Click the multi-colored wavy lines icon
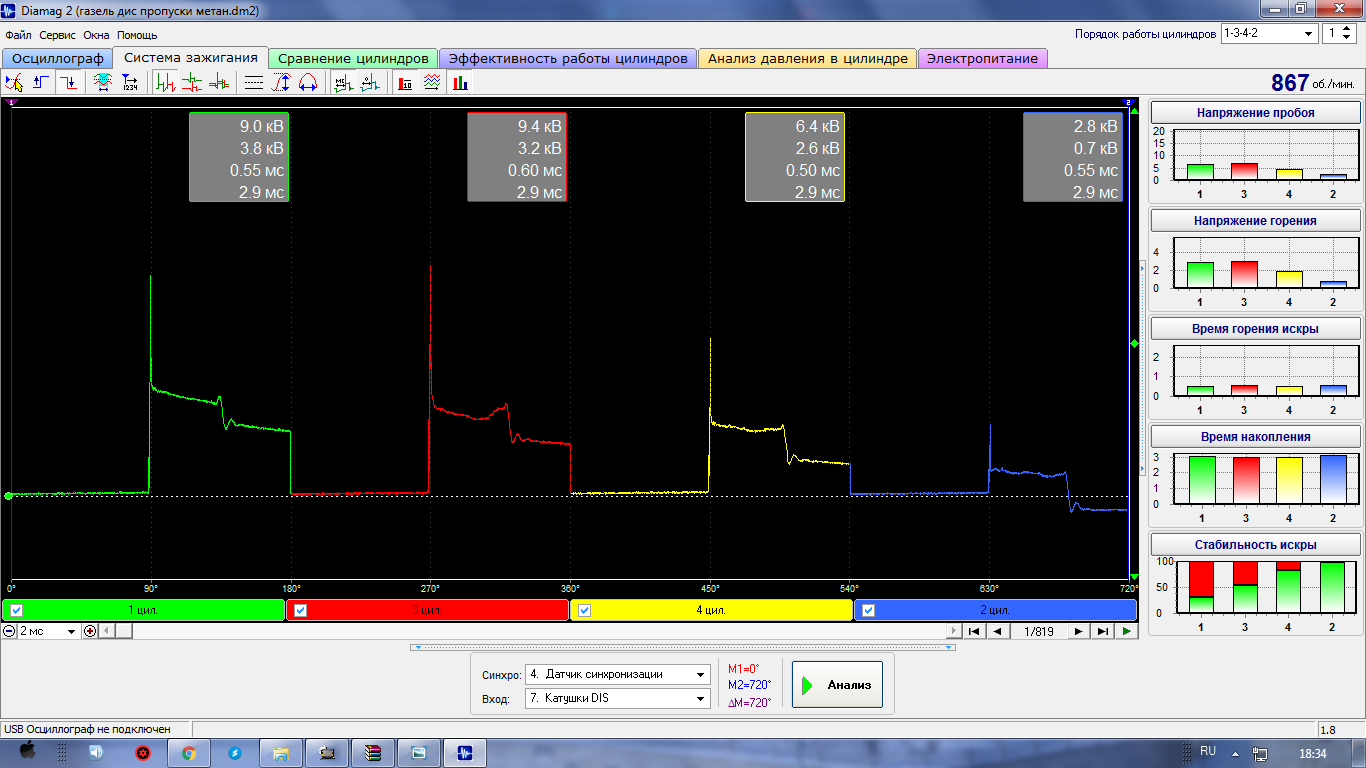Screen dimensions: 1366x768 (x=431, y=83)
